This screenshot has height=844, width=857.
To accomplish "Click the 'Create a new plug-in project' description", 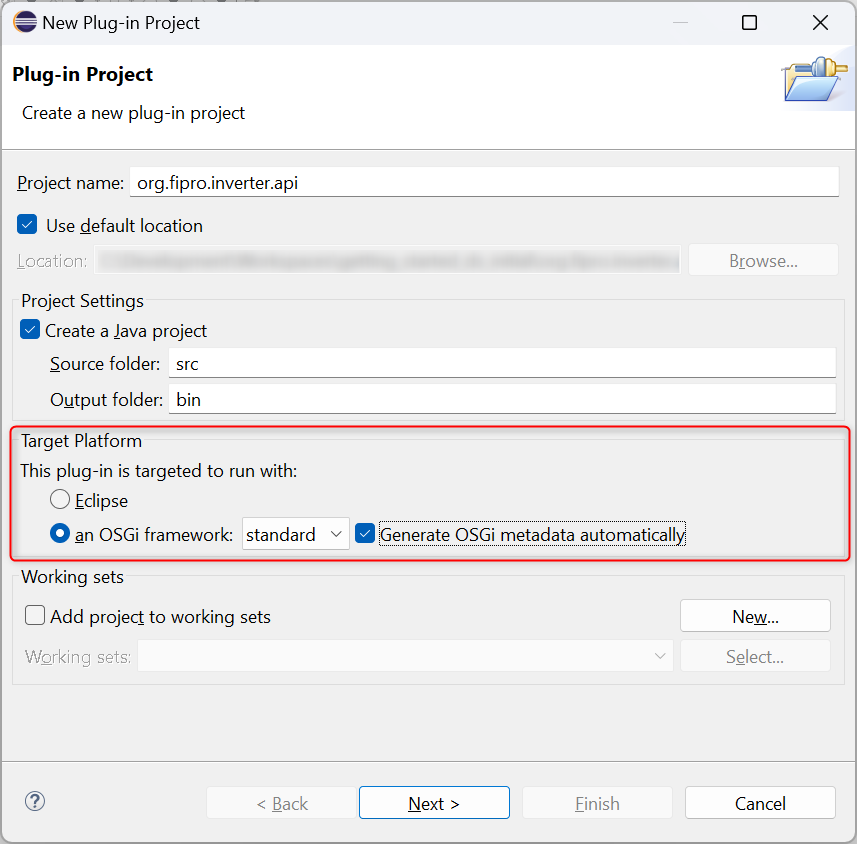I will pyautogui.click(x=133, y=113).
